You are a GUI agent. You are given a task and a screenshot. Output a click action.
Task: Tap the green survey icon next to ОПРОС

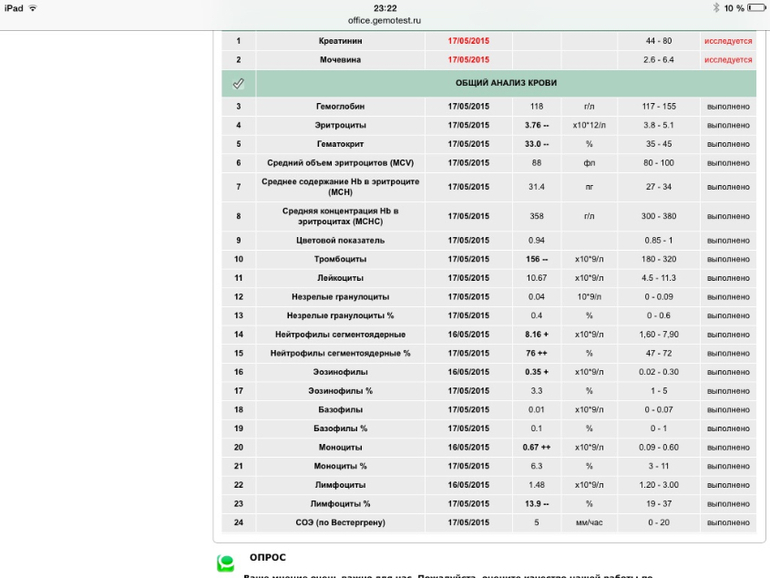[x=227, y=563]
